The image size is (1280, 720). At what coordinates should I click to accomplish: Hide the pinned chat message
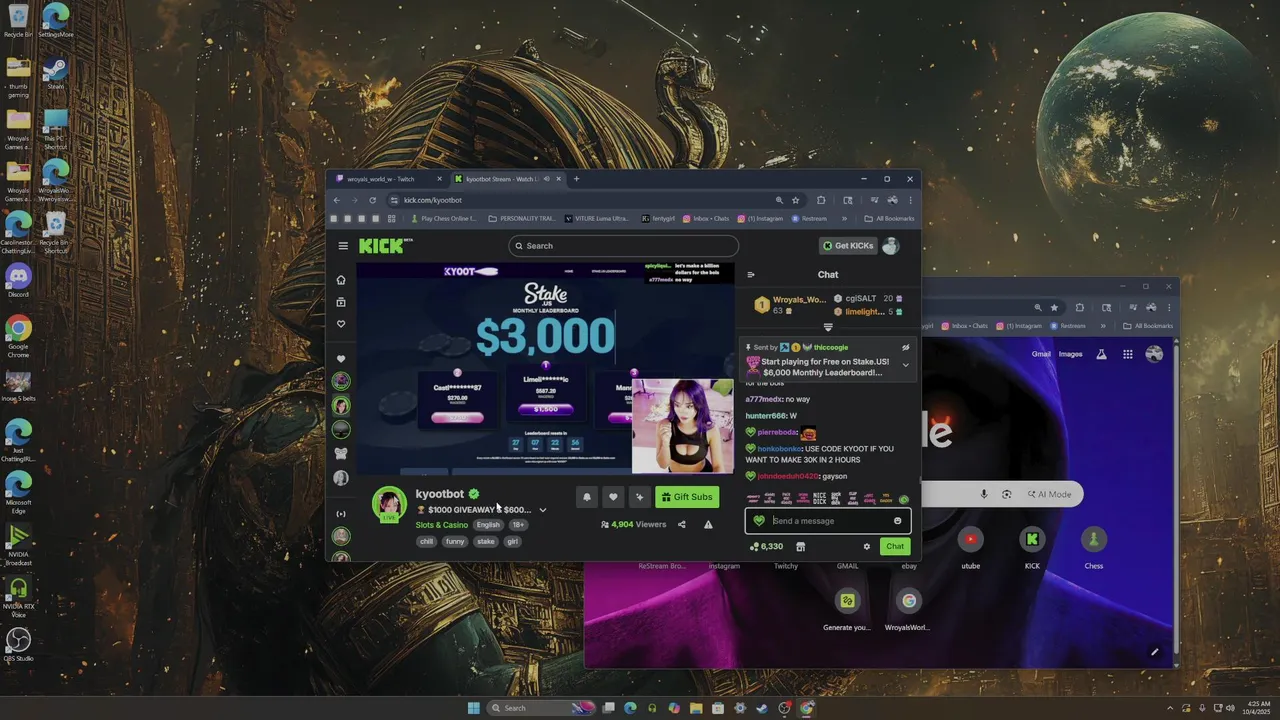(906, 348)
